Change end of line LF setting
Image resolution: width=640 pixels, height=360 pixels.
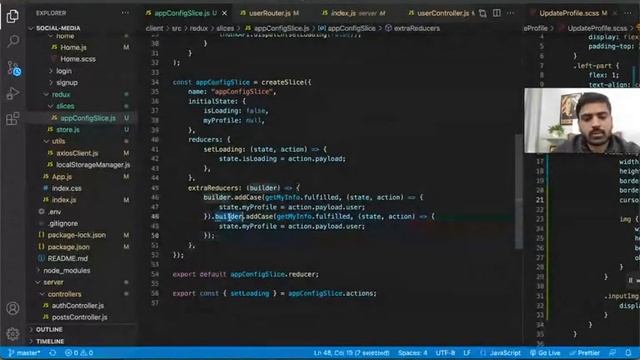(467, 353)
